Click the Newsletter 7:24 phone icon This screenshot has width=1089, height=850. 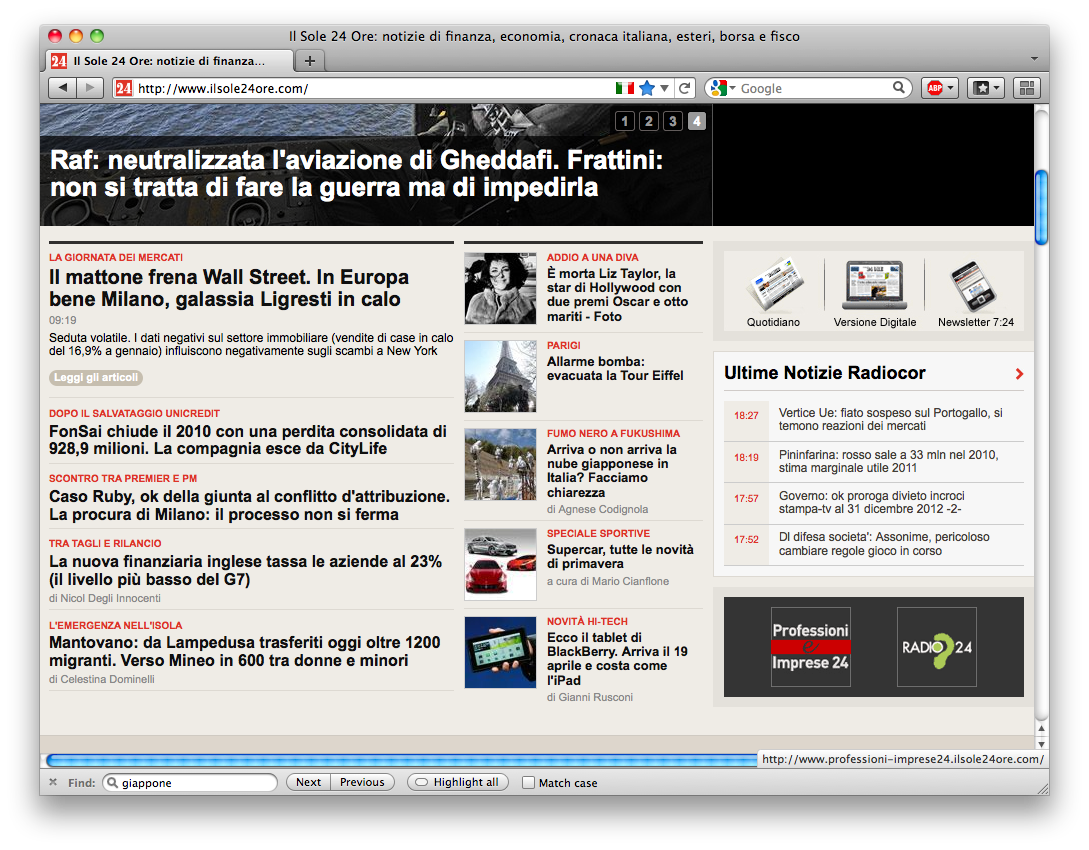click(x=975, y=286)
